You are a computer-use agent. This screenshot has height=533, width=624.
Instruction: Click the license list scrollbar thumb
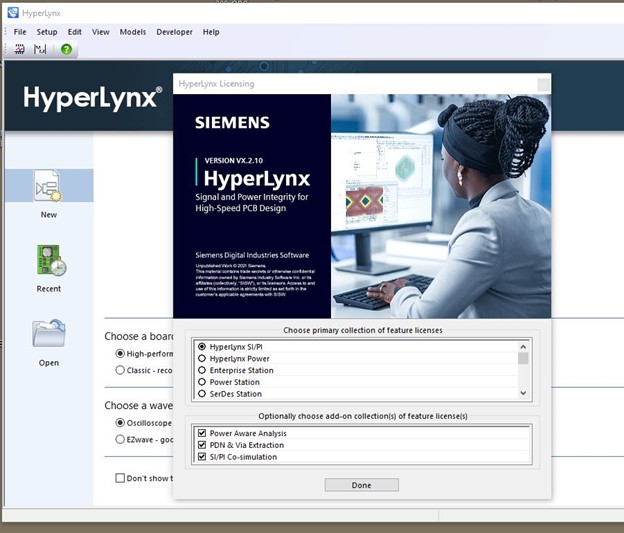[x=523, y=358]
